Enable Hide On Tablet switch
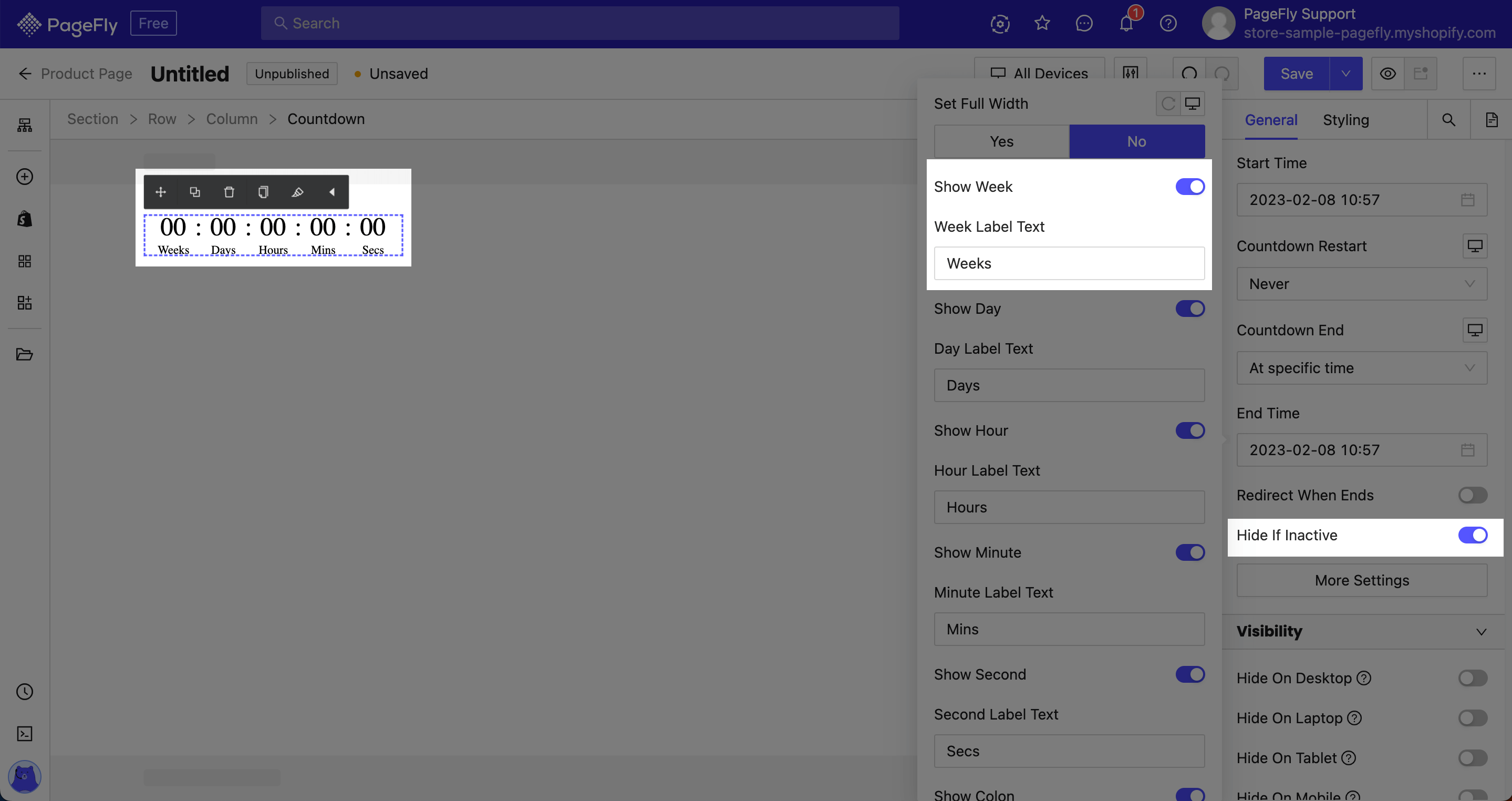 1473,758
